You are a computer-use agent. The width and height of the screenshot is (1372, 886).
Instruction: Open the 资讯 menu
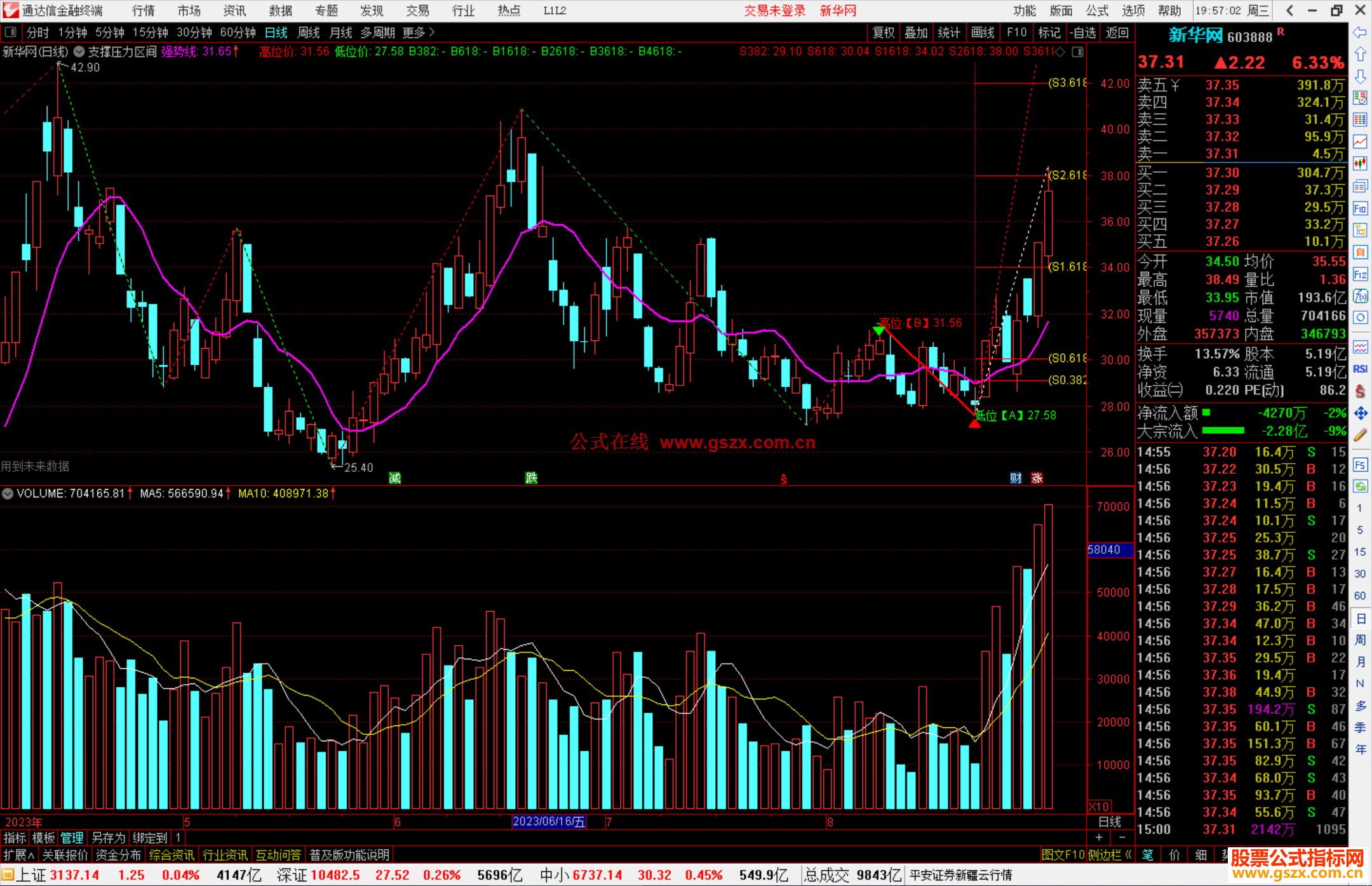235,10
